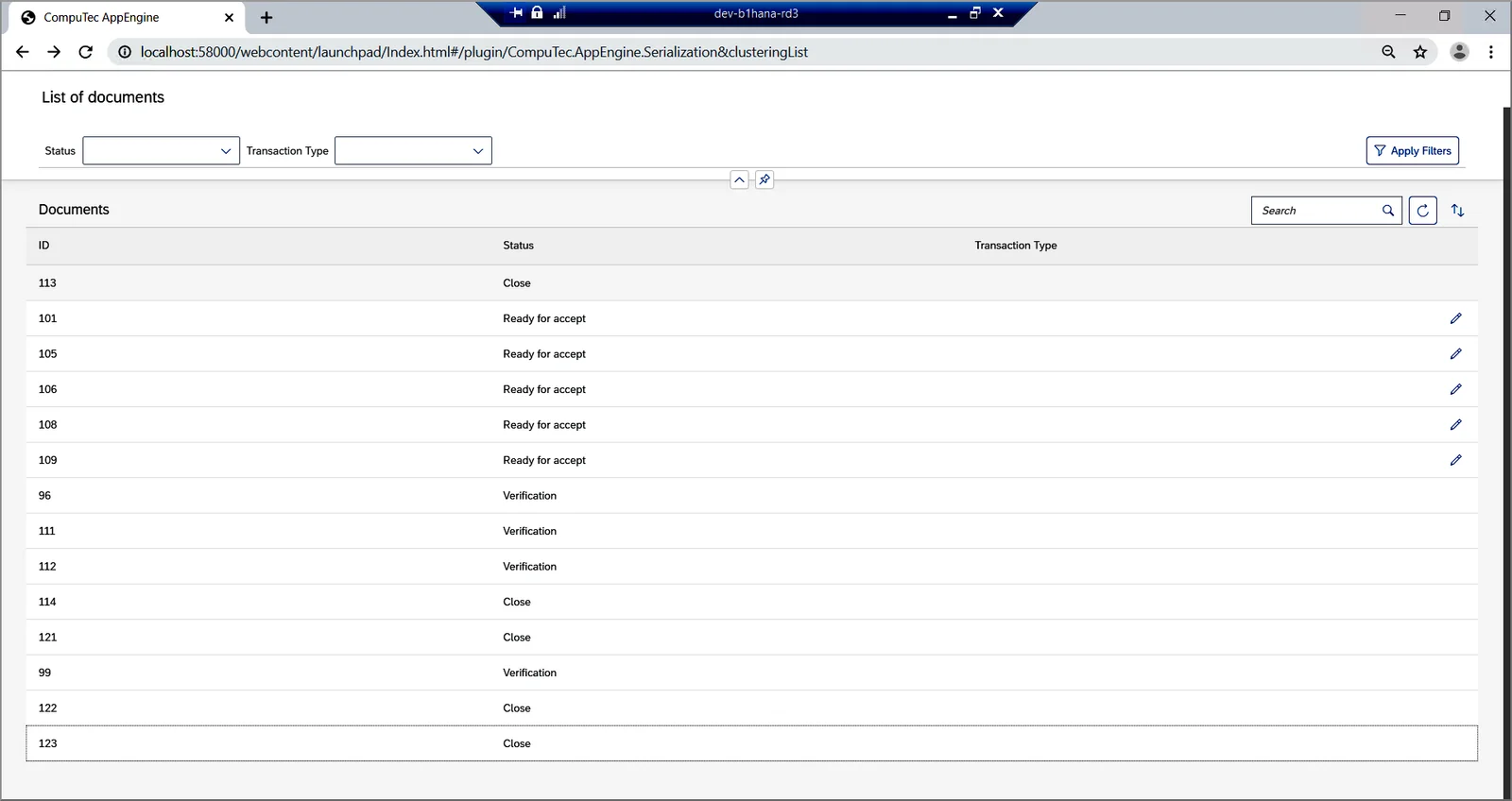Pin the remote desktop connection bar
Viewport: 1512px width, 801px height.
(516, 12)
